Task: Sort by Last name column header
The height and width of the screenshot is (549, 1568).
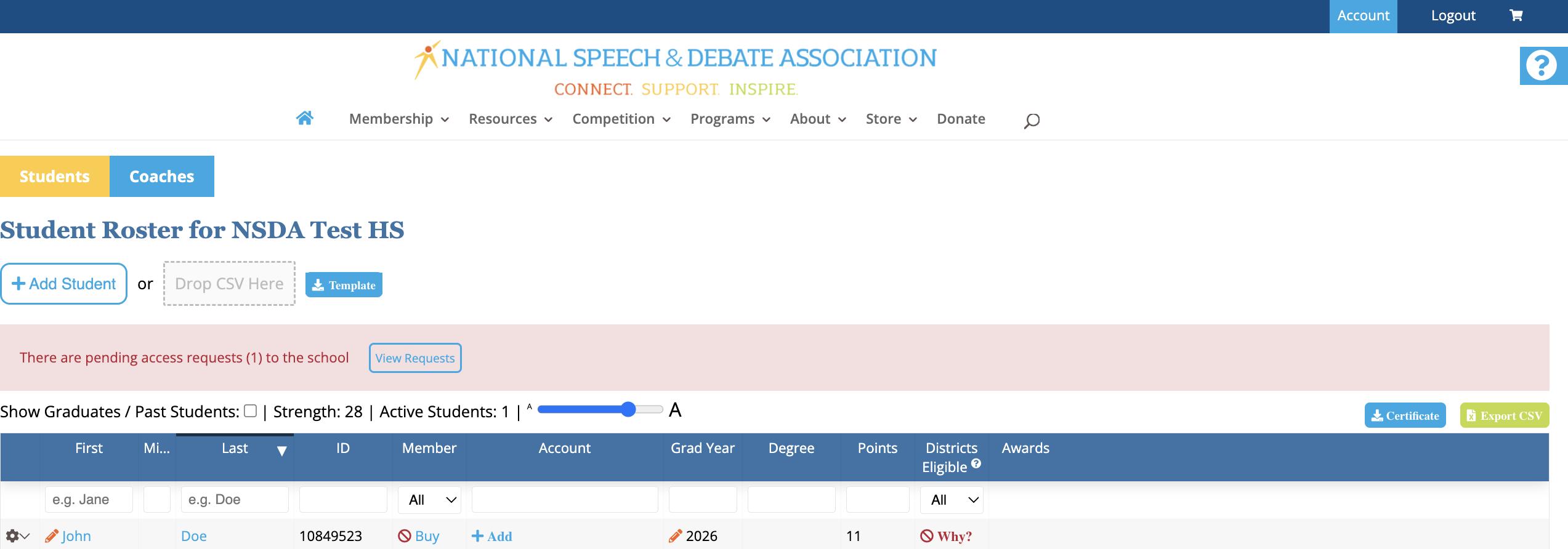Action: 235,449
